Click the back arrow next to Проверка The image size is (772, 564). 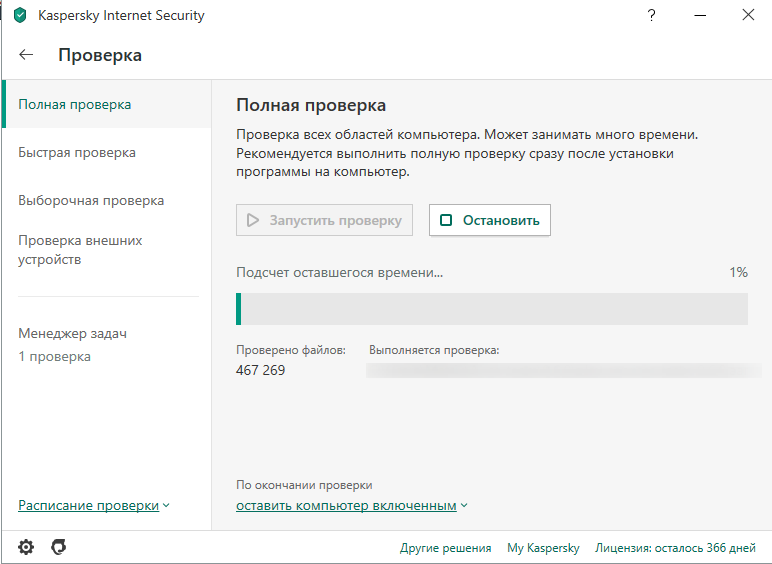[26, 55]
